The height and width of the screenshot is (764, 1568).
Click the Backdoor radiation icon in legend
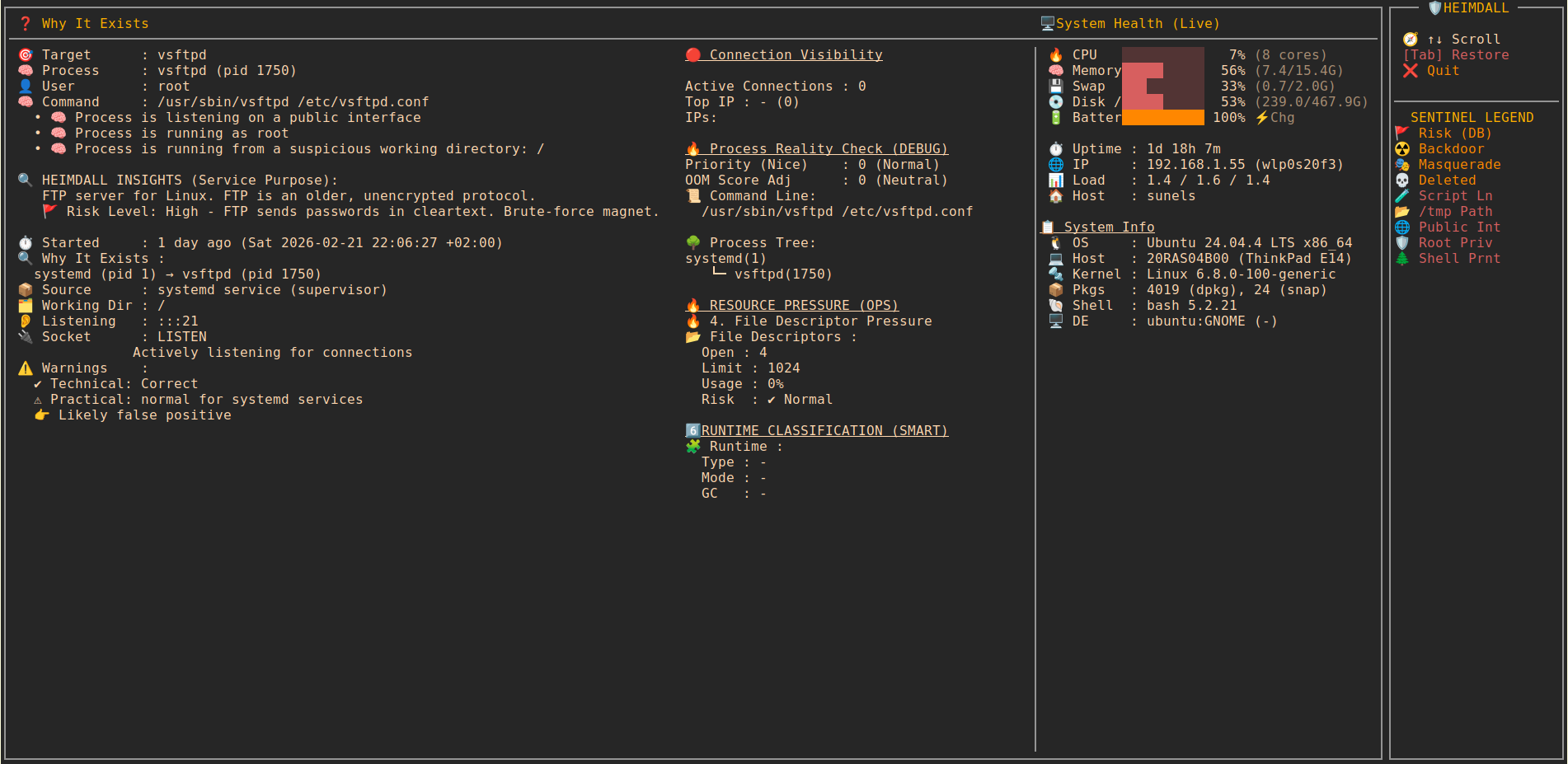point(1402,149)
